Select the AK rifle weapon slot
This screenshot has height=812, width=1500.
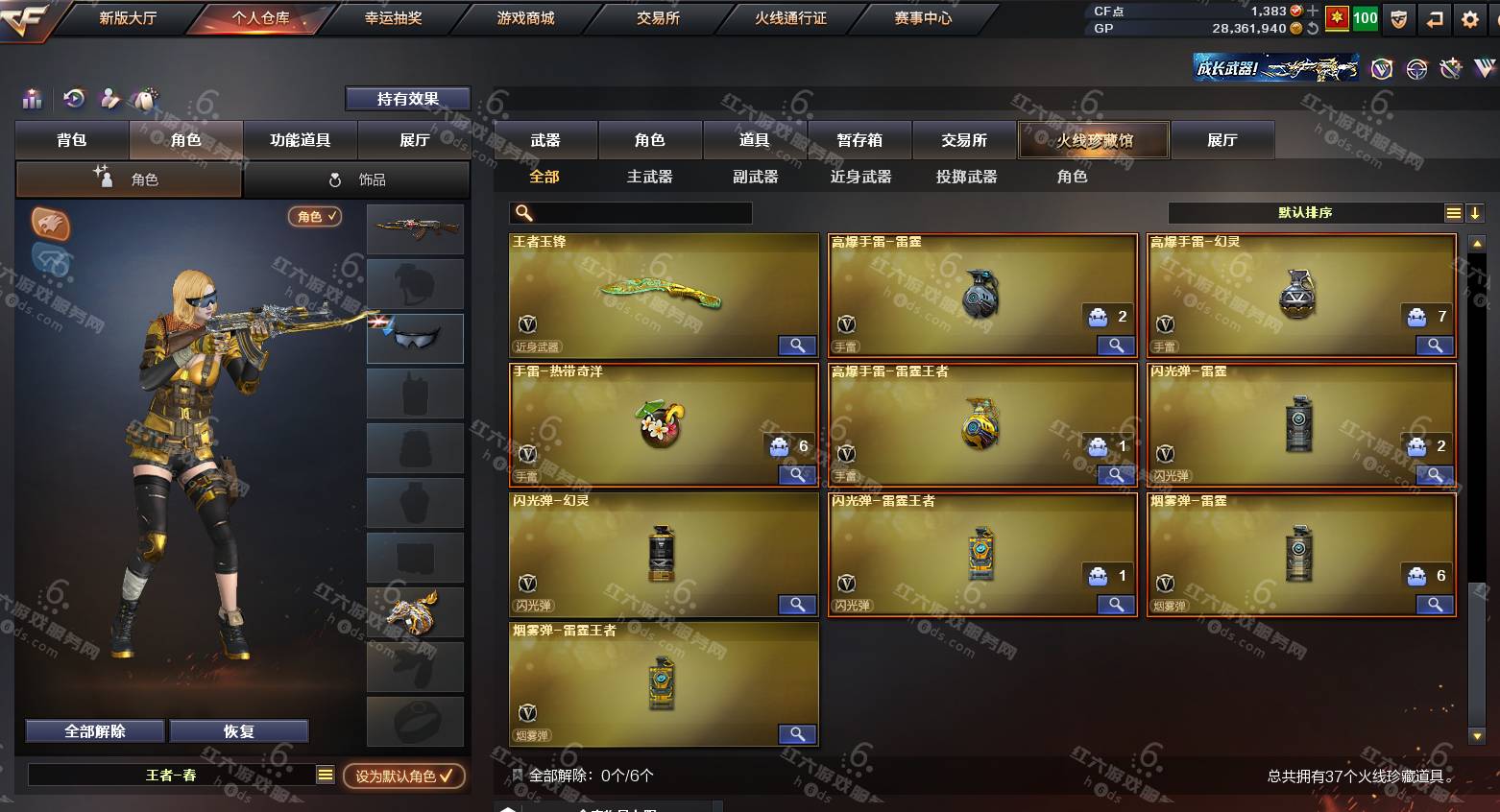click(415, 228)
